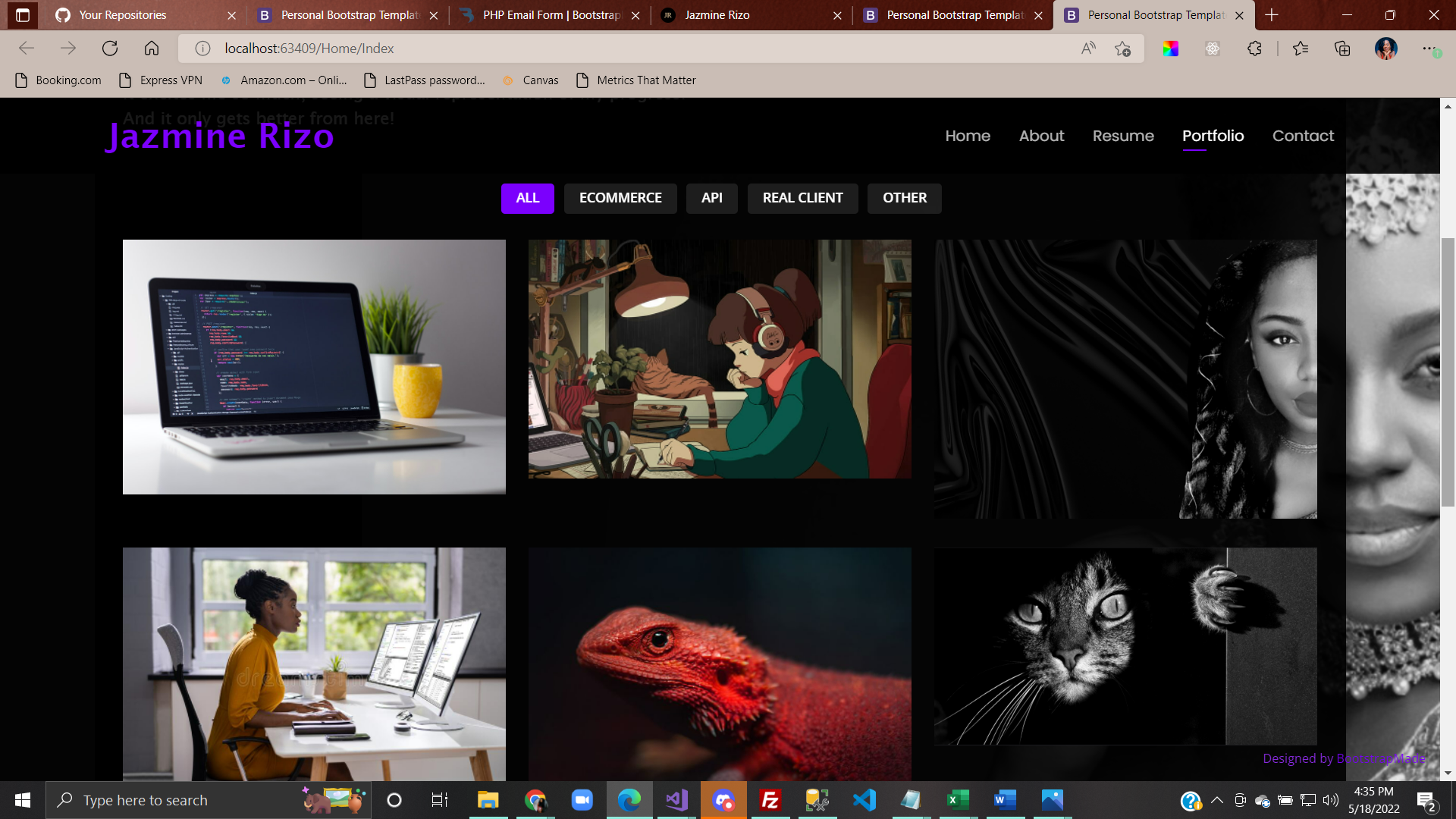Click the home icon in browser toolbar
This screenshot has height=819, width=1456.
(x=152, y=49)
